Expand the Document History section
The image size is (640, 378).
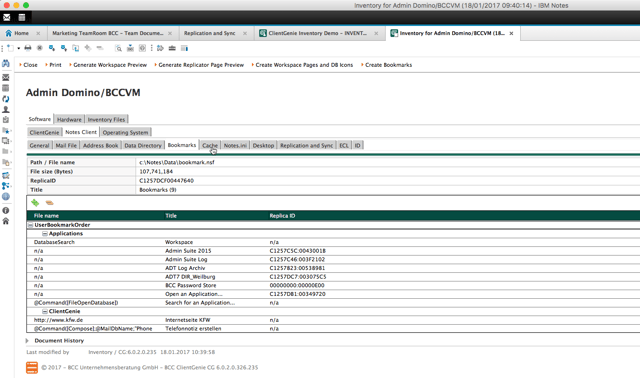tap(27, 340)
